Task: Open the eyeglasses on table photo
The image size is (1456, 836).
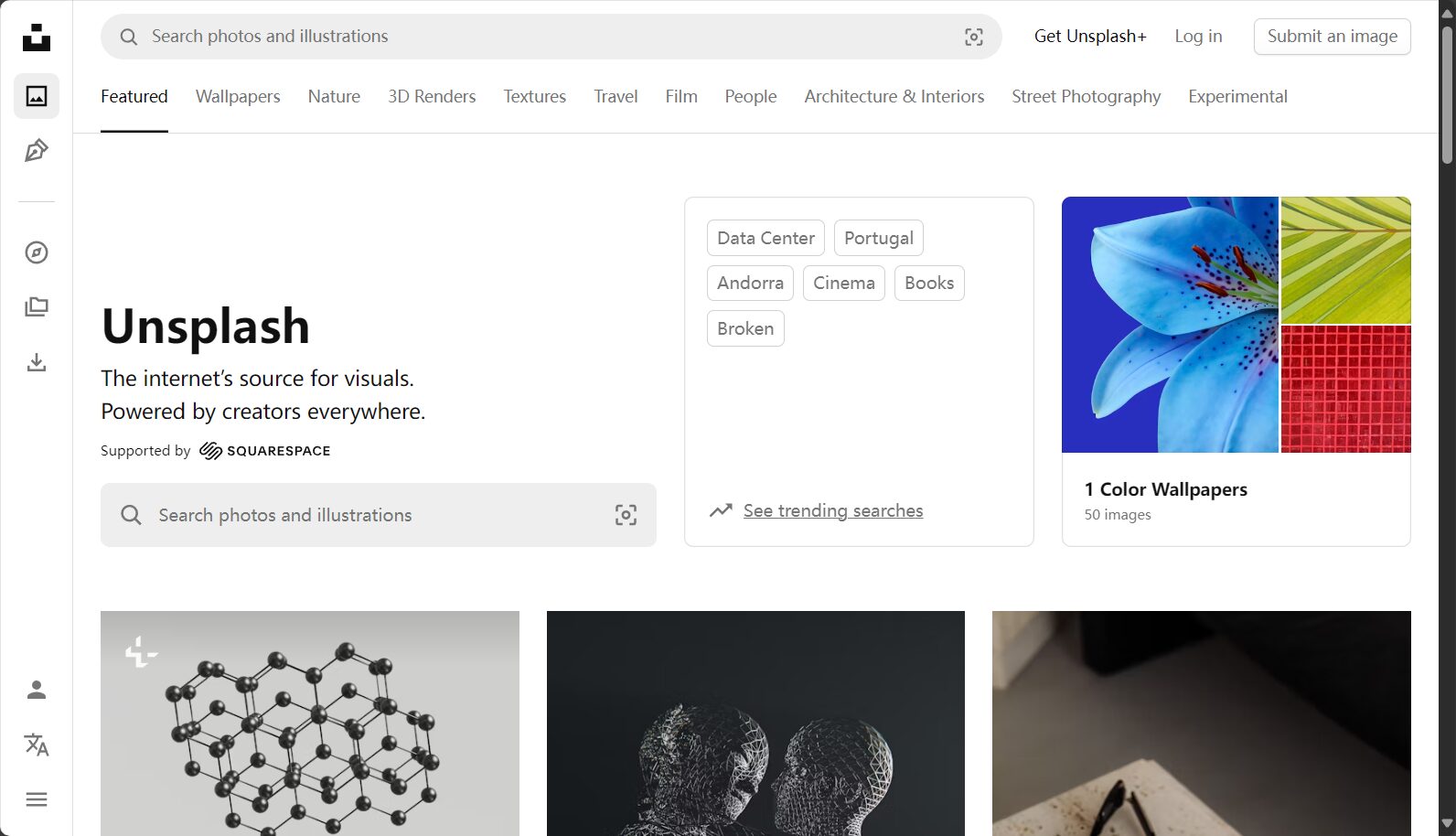Action: pos(1202,723)
